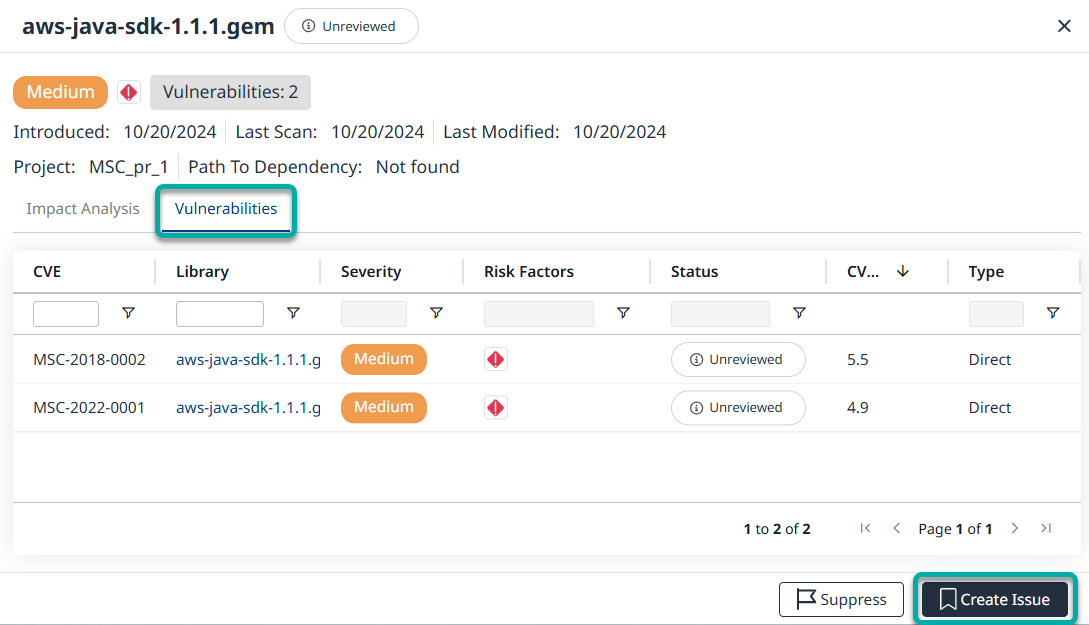
Task: Switch to the Impact Analysis tab
Action: tap(83, 209)
